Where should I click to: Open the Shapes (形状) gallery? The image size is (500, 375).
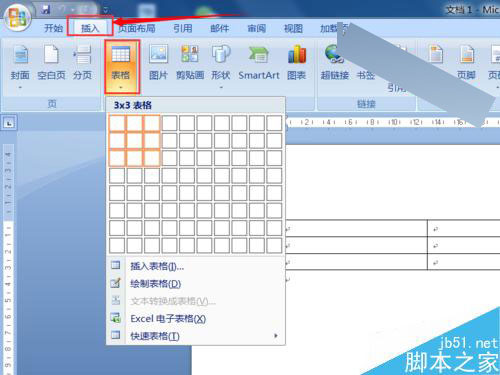221,67
